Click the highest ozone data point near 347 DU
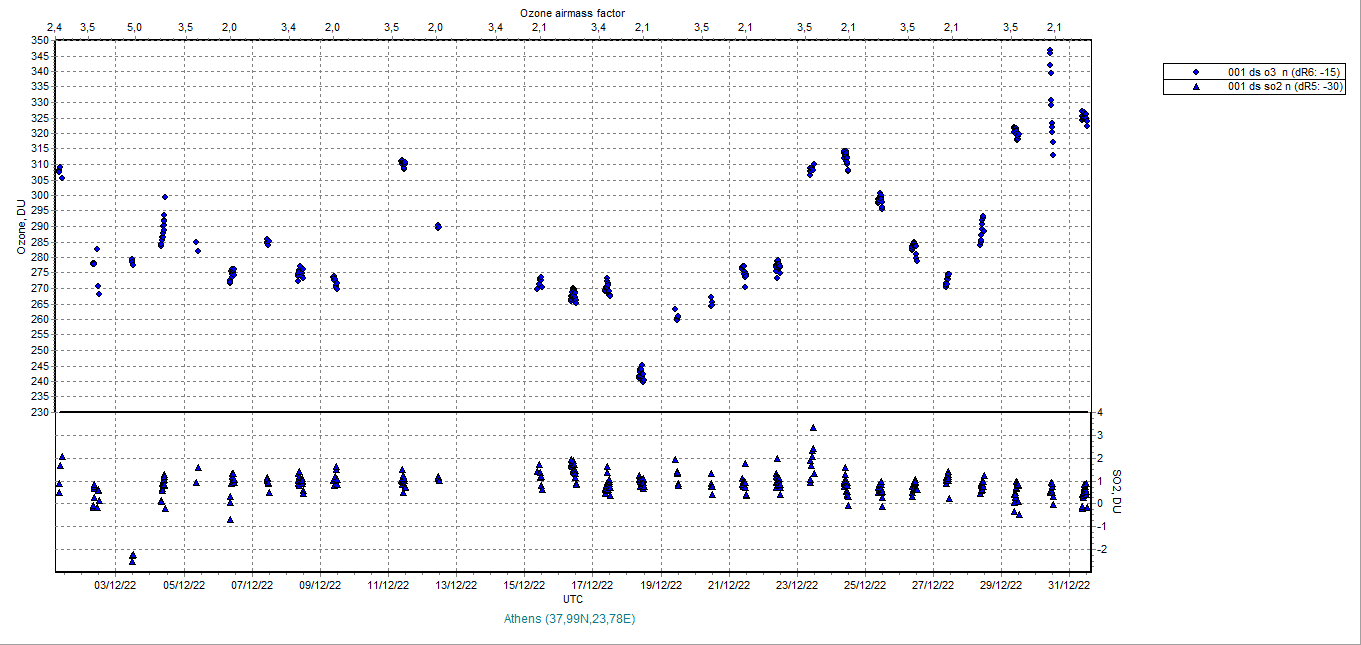The height and width of the screenshot is (645, 1361). [x=1049, y=51]
